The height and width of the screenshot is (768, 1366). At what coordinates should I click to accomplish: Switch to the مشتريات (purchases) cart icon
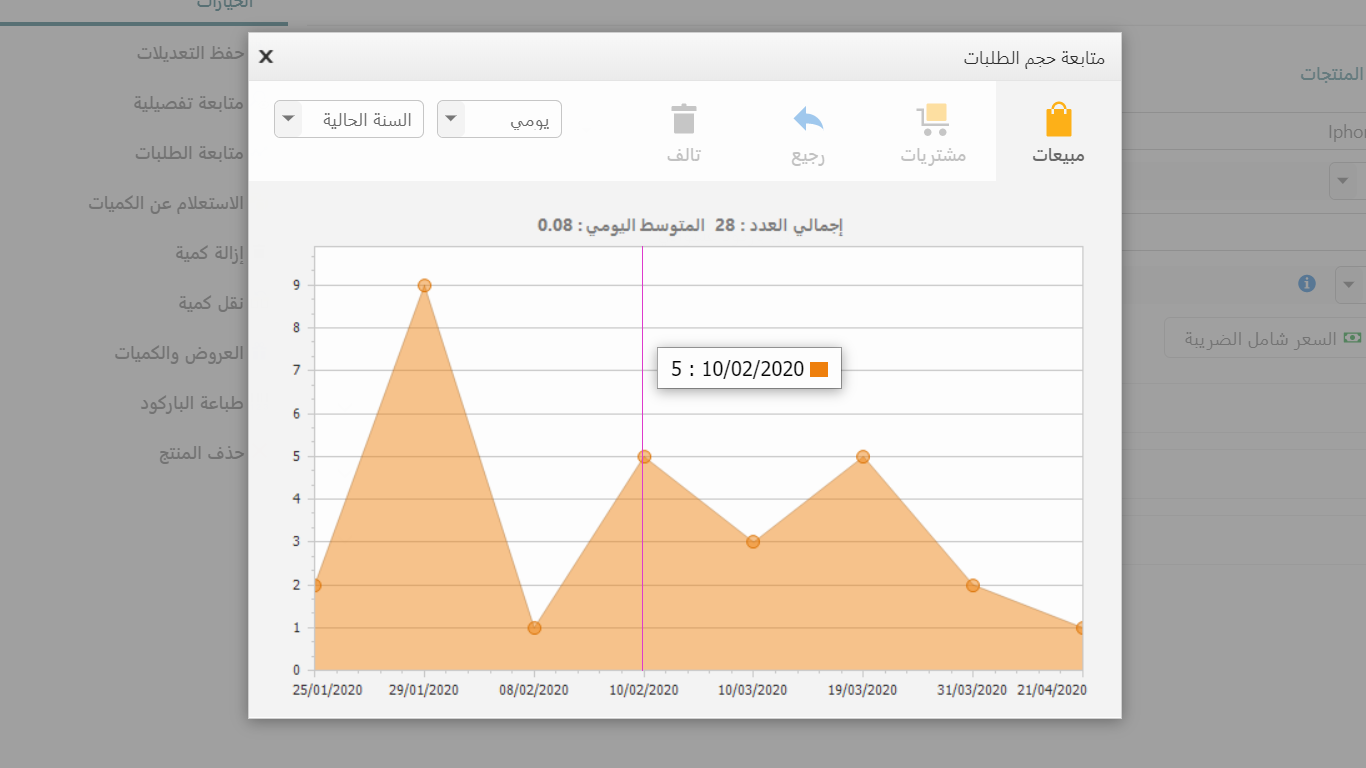click(933, 132)
